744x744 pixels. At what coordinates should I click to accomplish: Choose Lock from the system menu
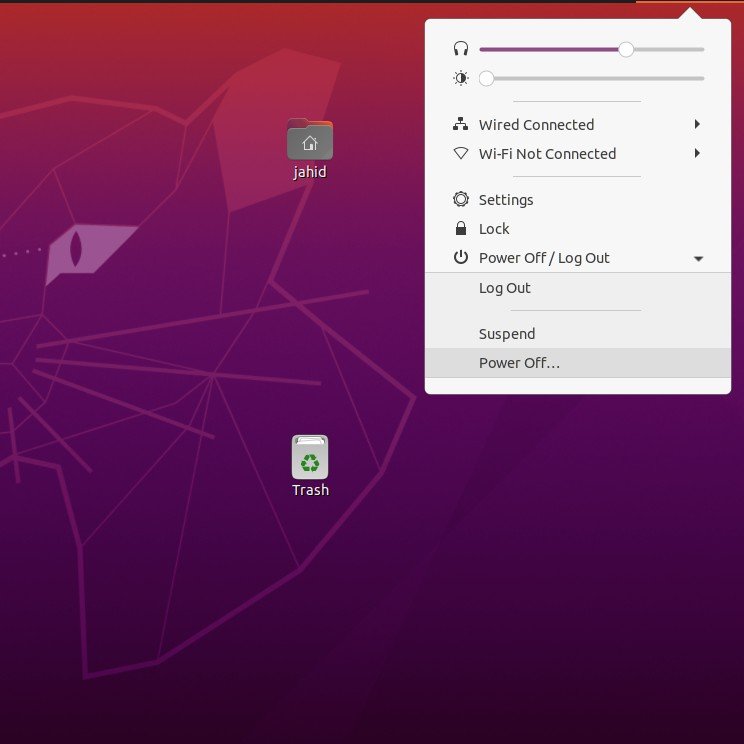577,228
